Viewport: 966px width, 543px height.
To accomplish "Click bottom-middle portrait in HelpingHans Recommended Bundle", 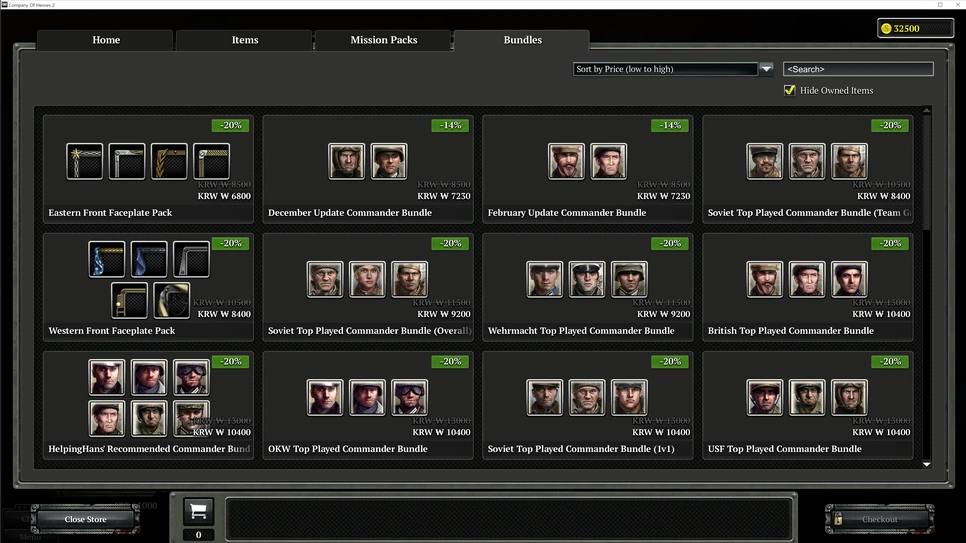I will pos(148,418).
